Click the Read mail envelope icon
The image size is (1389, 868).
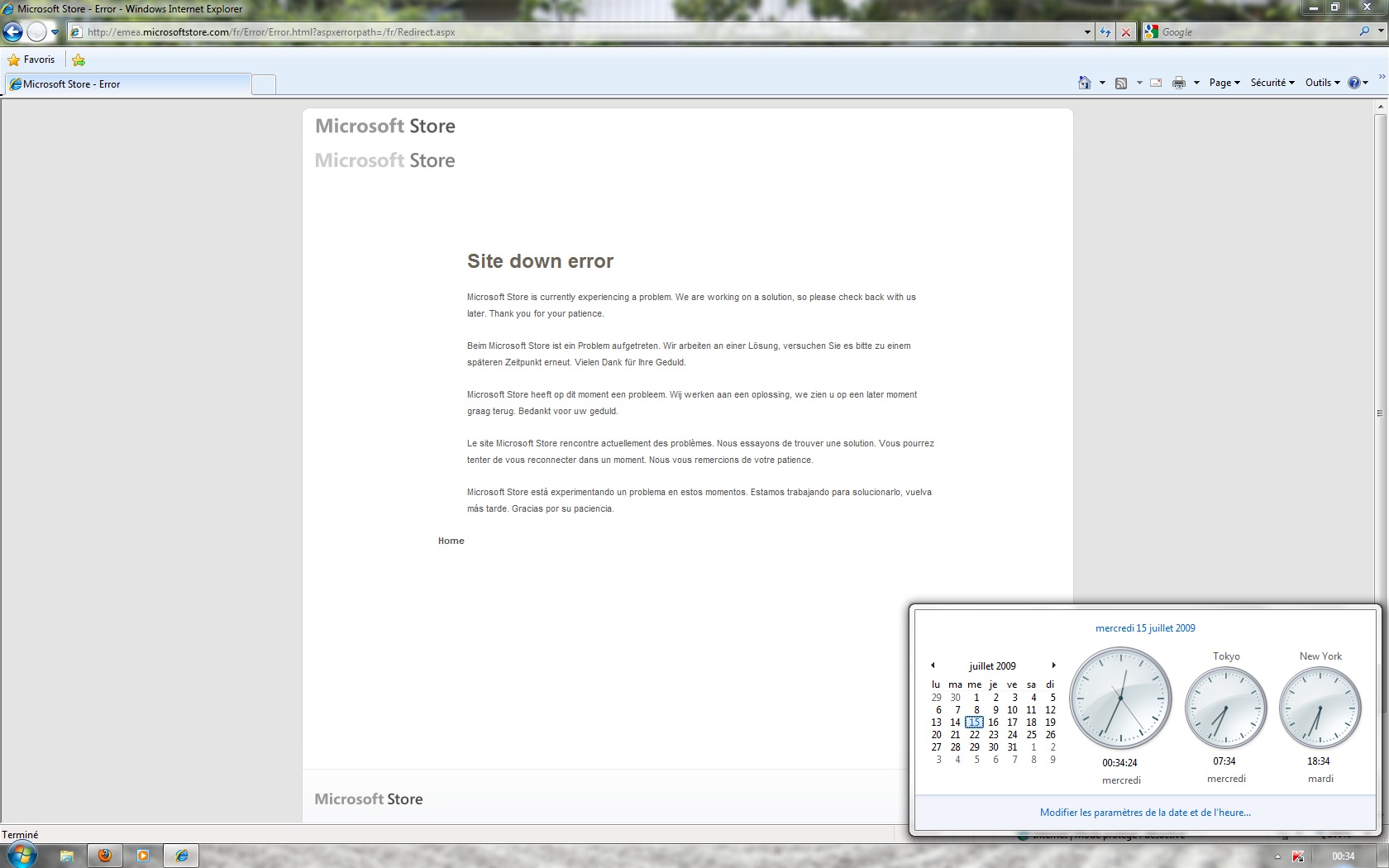pyautogui.click(x=1156, y=83)
